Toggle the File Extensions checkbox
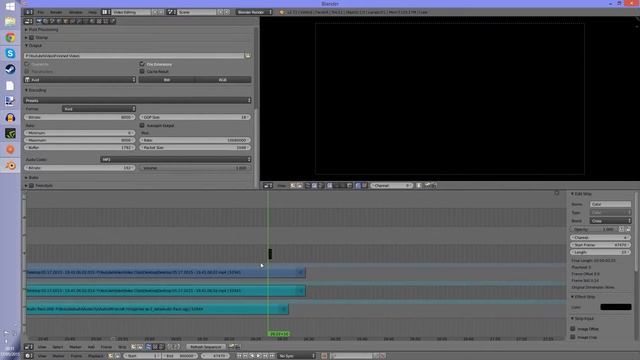Image resolution: width=640 pixels, height=360 pixels. (142, 64)
